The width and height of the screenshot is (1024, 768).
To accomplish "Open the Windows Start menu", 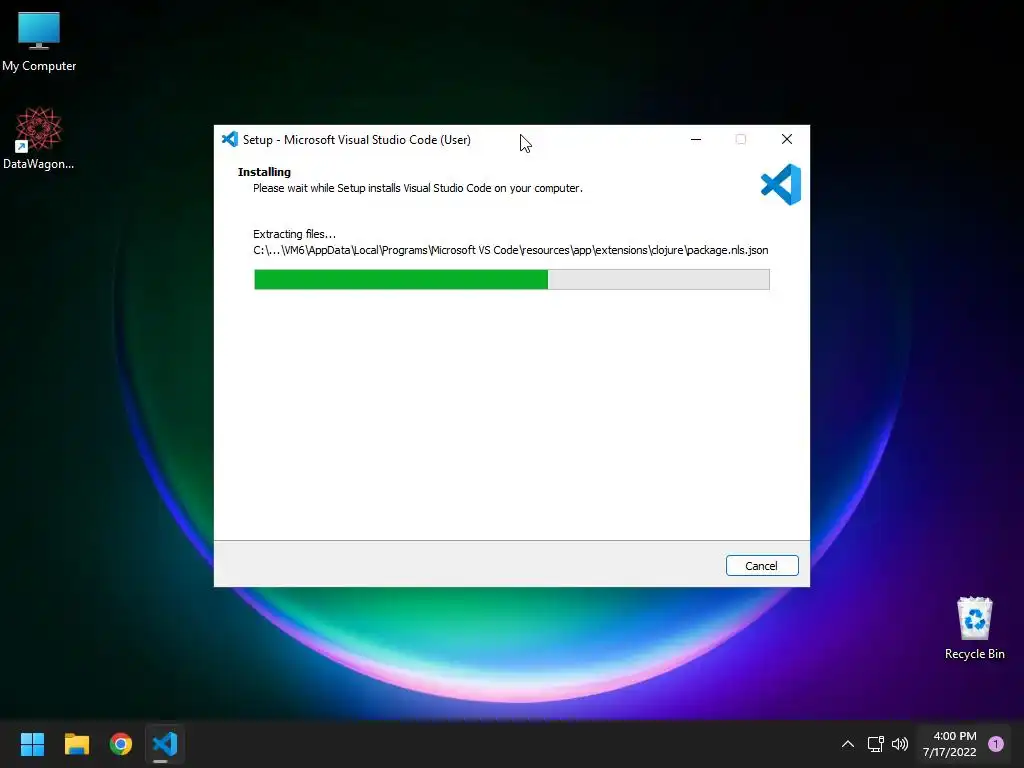I will [x=33, y=744].
